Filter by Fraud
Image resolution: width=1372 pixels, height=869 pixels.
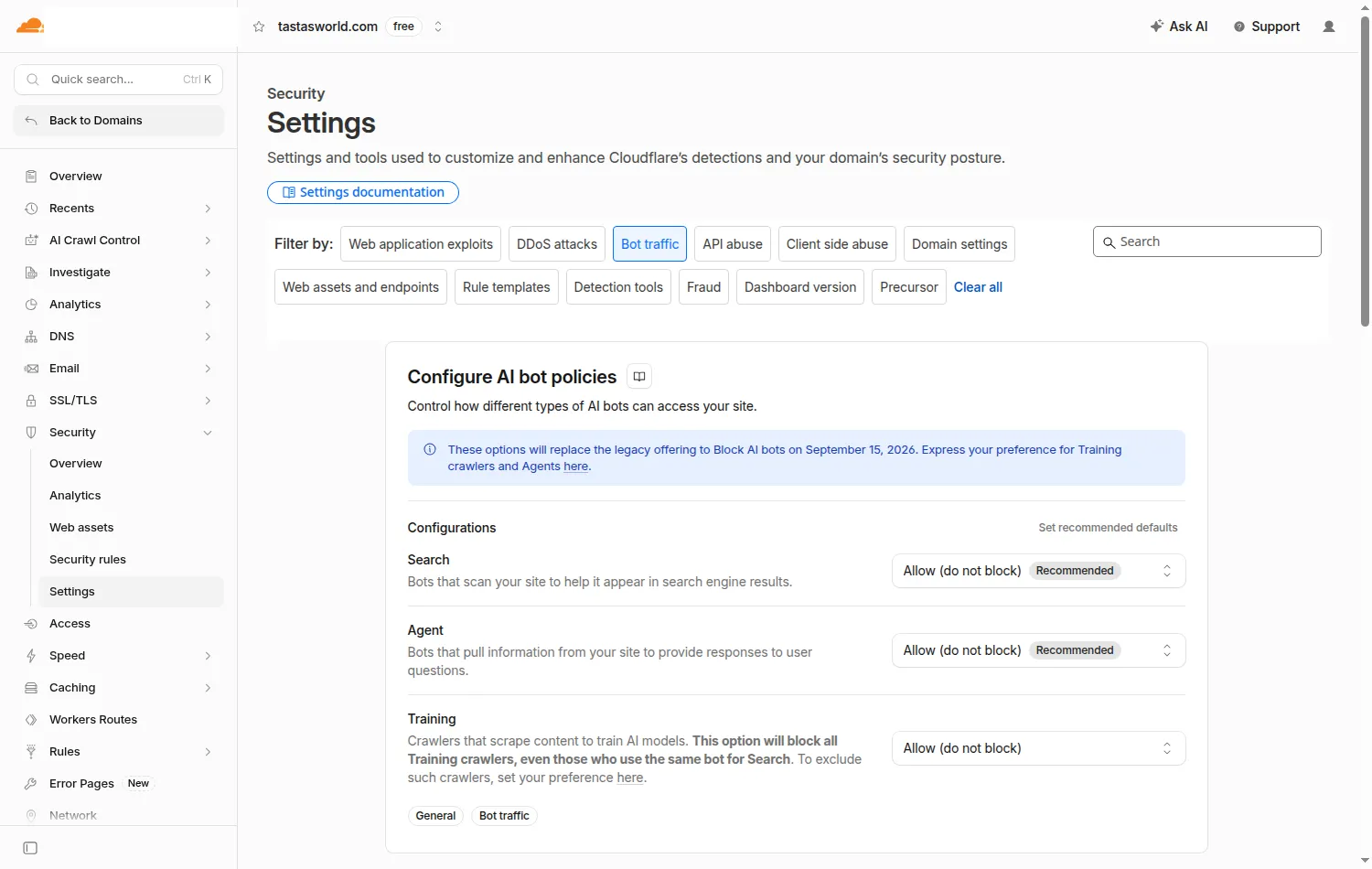pos(704,287)
